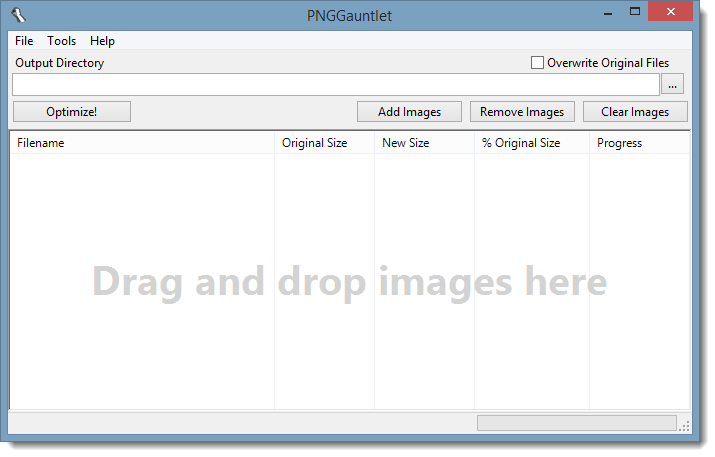Browse for output directory with the ellipsis button

point(672,84)
